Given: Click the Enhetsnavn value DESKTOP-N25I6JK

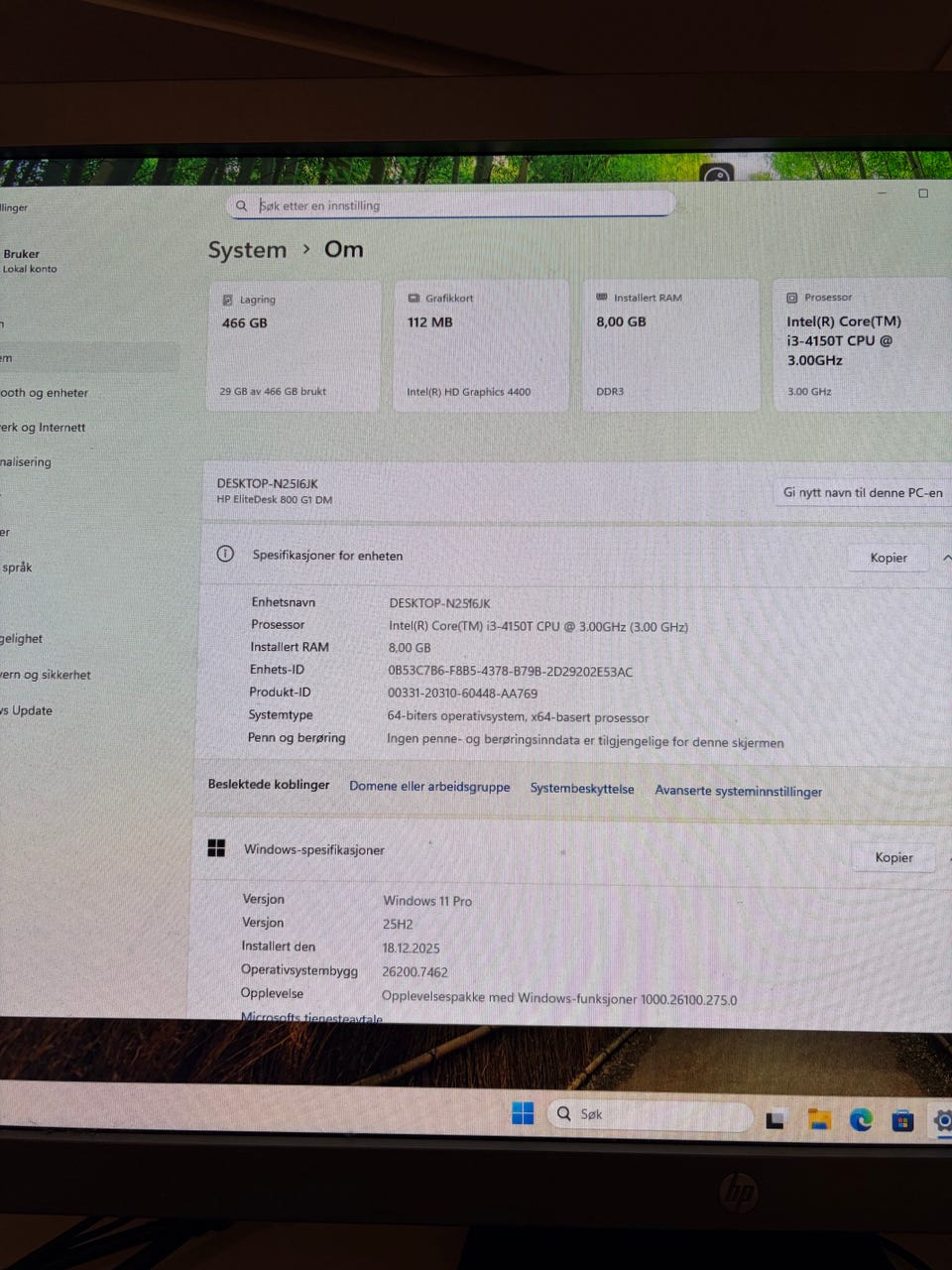Looking at the screenshot, I should pyautogui.click(x=439, y=603).
